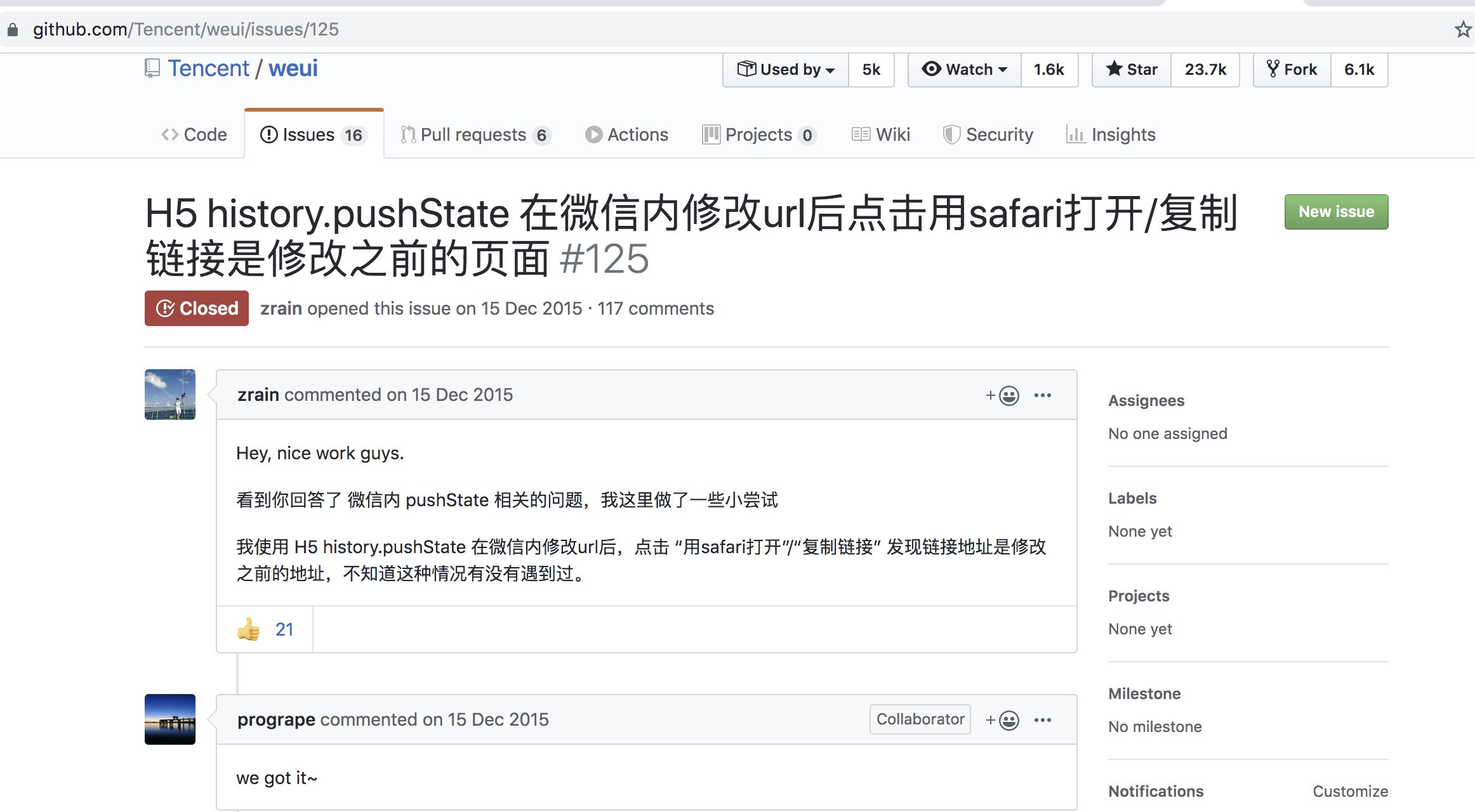Open the Pull requests tab
Screen dimensions: 1475x812
coord(475,134)
